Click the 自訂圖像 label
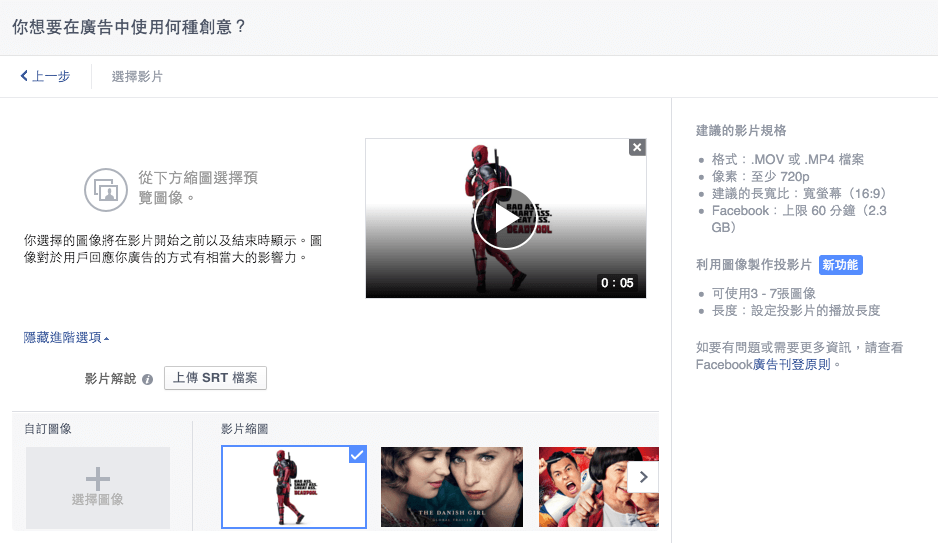Screen dimensions: 938x543 pos(48,429)
